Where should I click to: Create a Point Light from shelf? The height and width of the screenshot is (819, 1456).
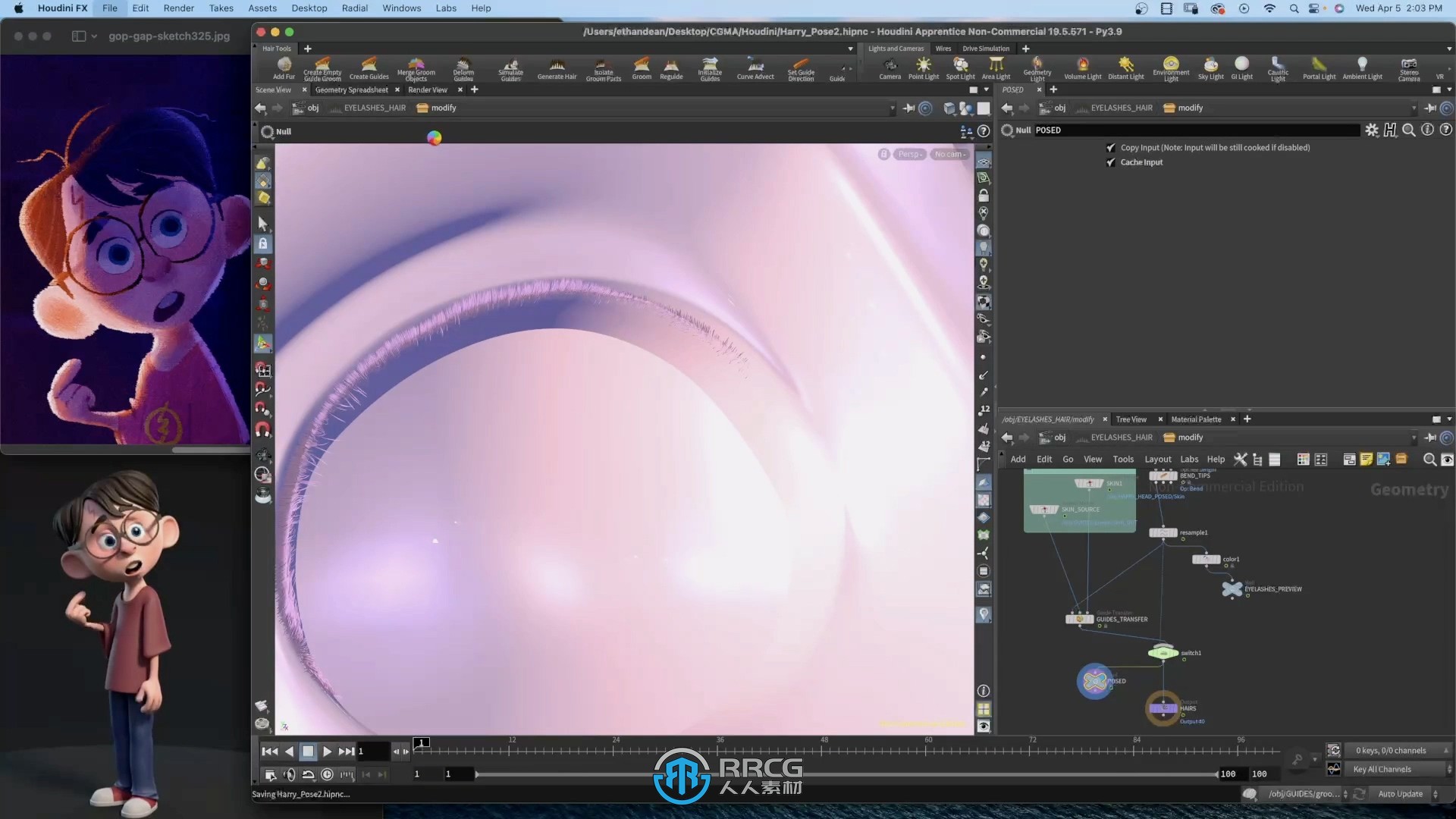923,67
